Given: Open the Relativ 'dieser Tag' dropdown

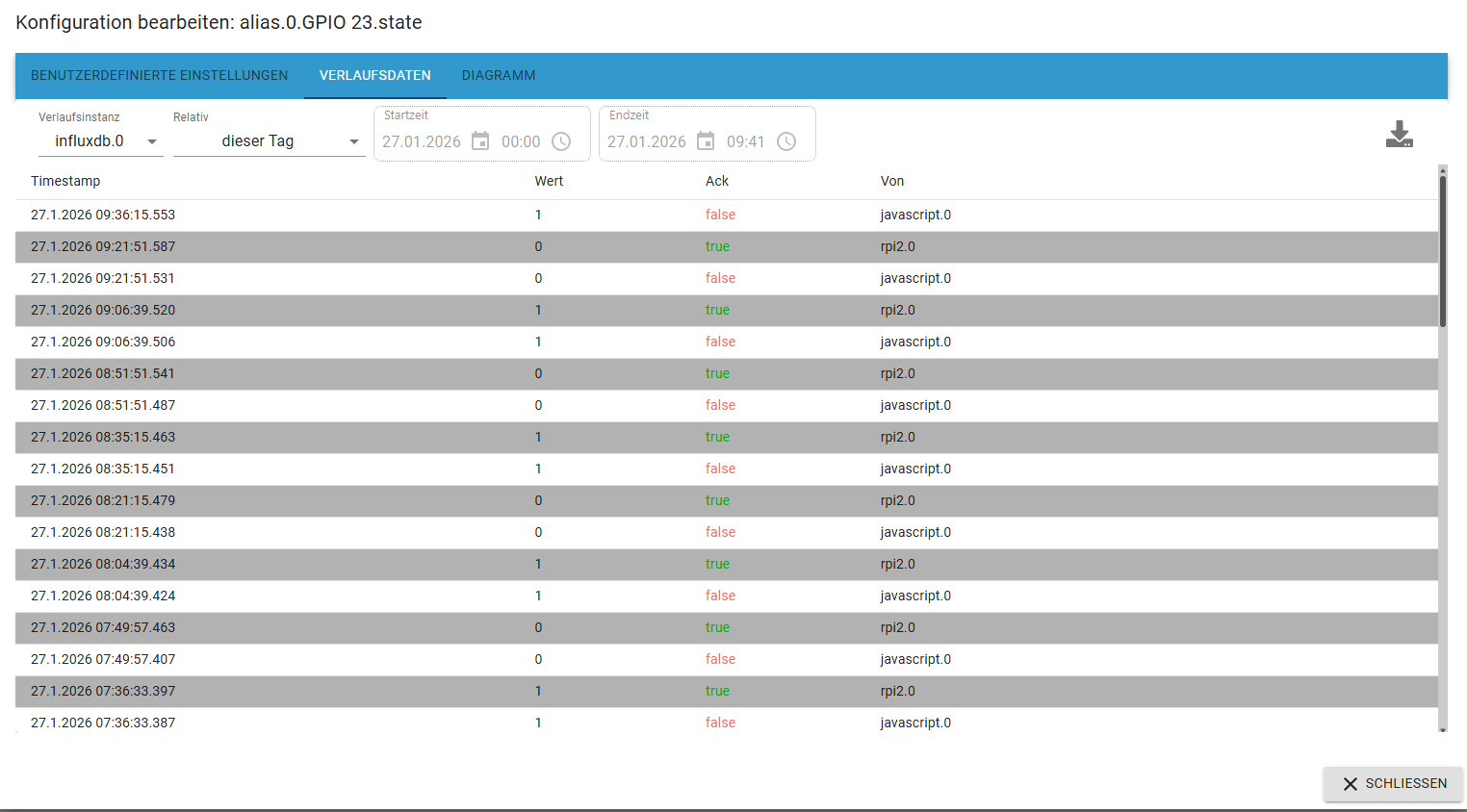Looking at the screenshot, I should [270, 140].
